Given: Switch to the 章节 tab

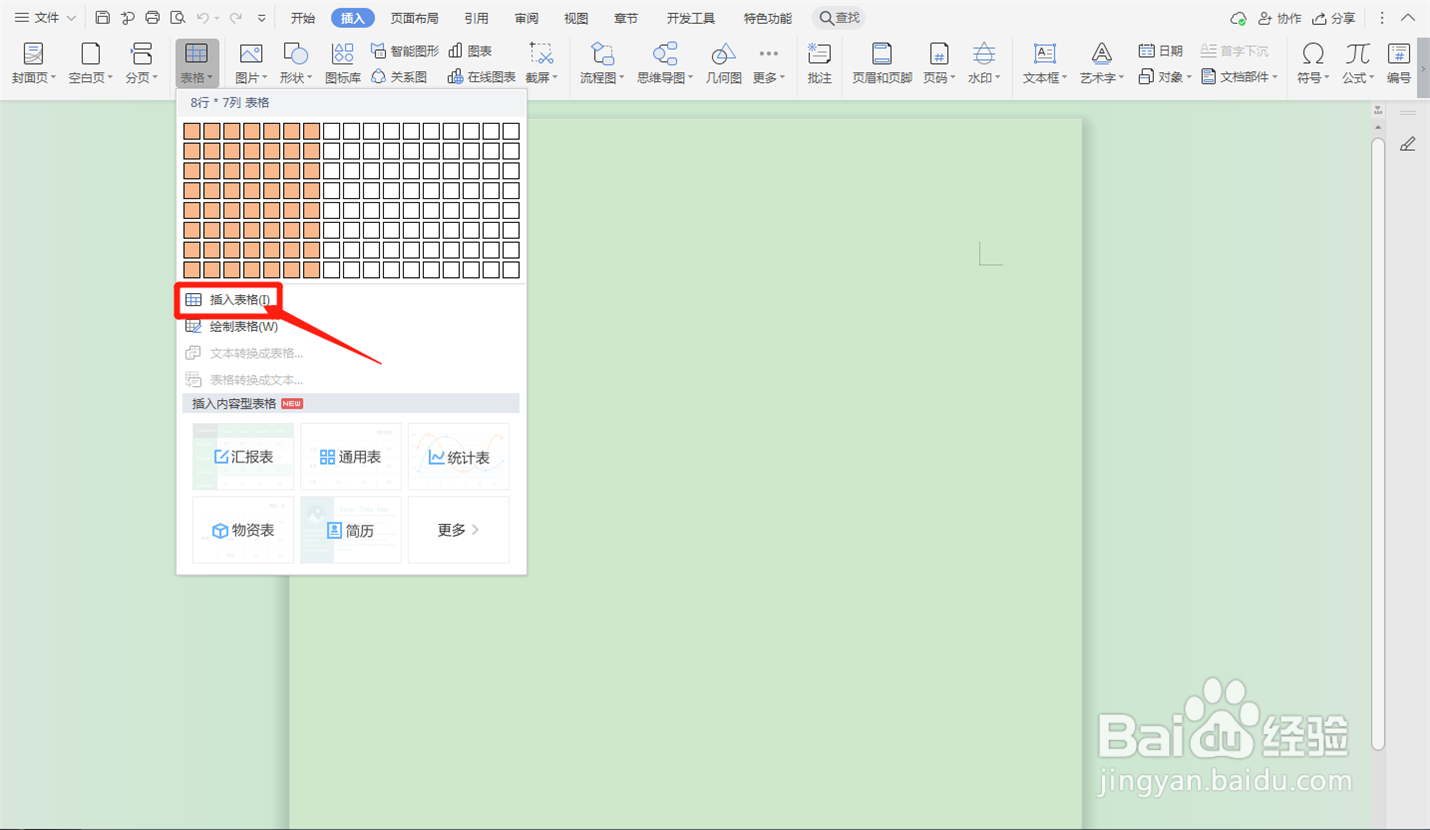Looking at the screenshot, I should [627, 18].
